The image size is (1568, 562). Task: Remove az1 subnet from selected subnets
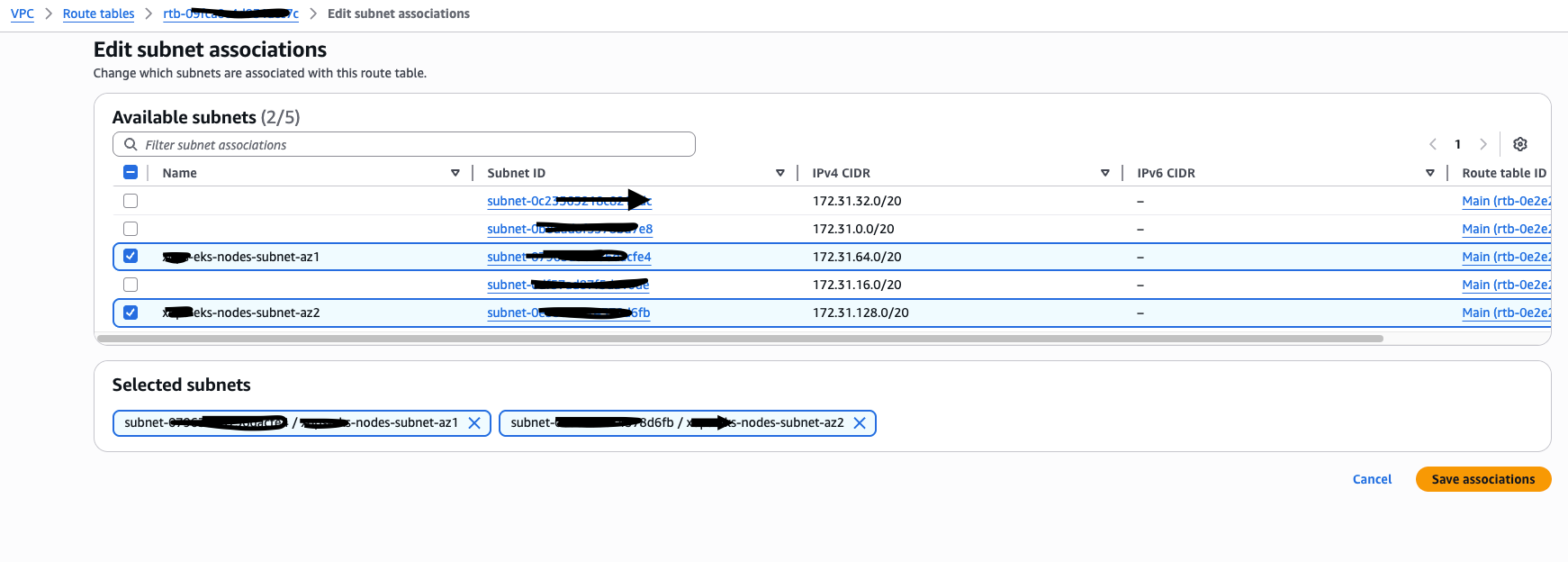474,423
